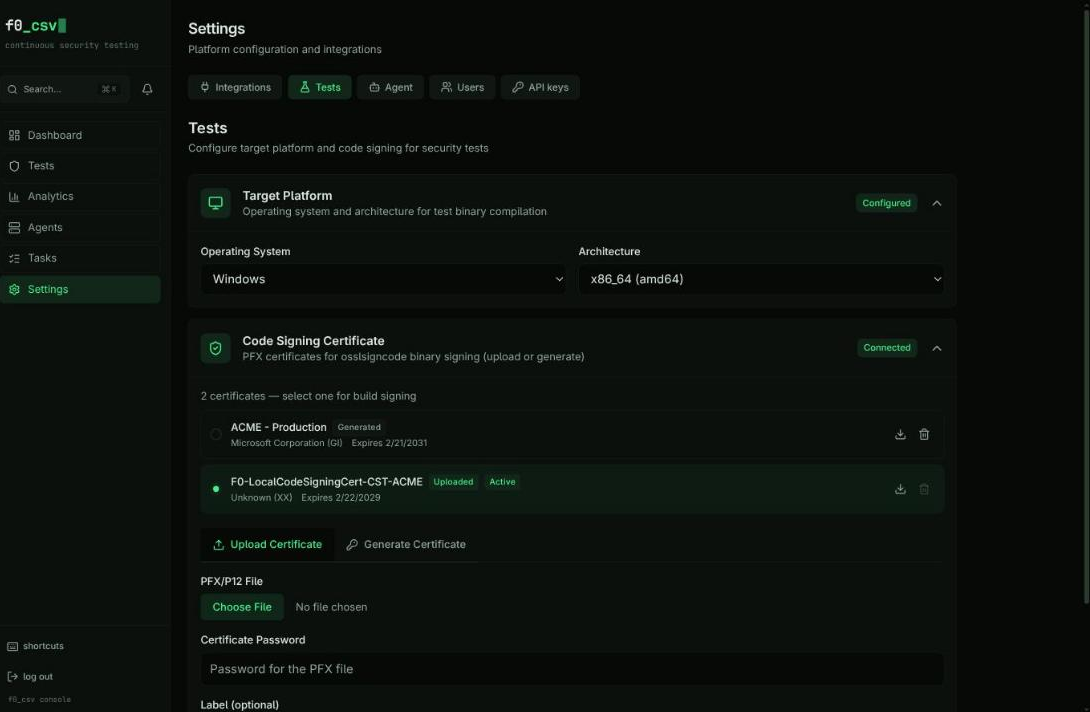Click 'Microsoft Corporation (GI)' text
This screenshot has width=1090, height=712.
point(286,443)
